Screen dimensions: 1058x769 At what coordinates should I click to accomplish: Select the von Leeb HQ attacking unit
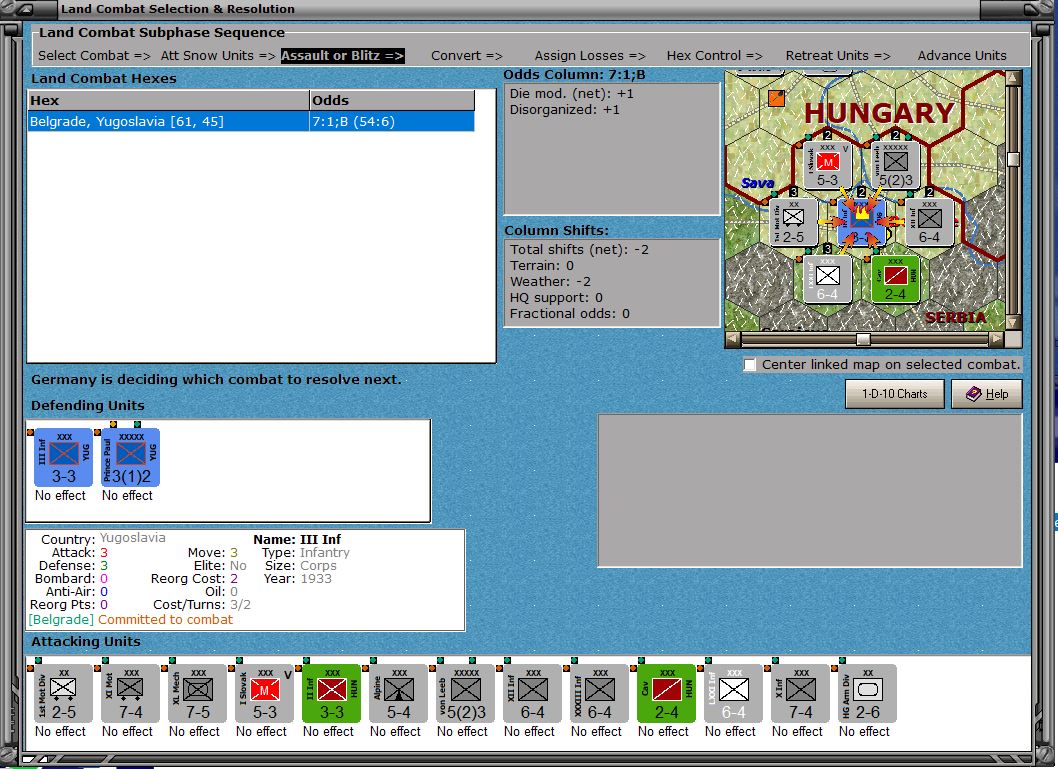[x=465, y=693]
